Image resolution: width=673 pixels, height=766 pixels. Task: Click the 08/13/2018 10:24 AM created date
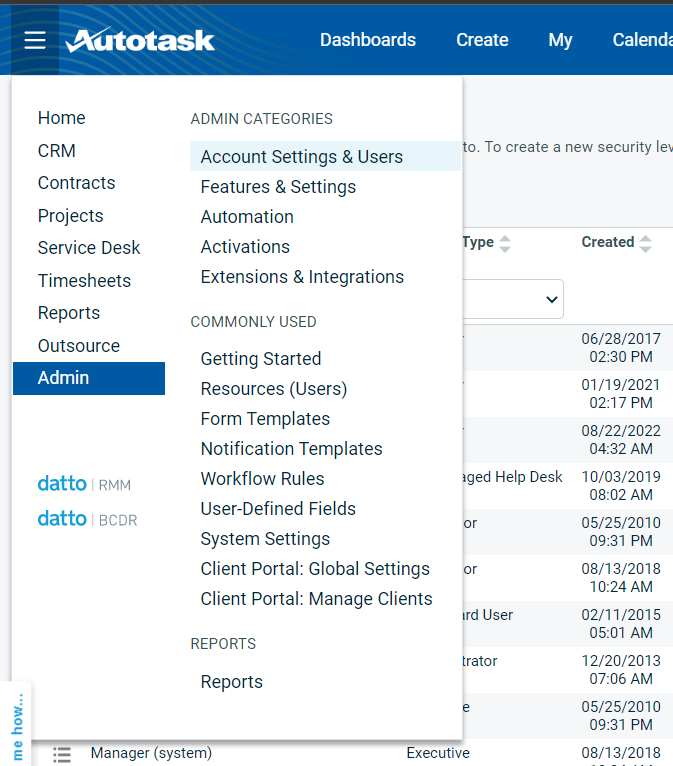(x=621, y=577)
